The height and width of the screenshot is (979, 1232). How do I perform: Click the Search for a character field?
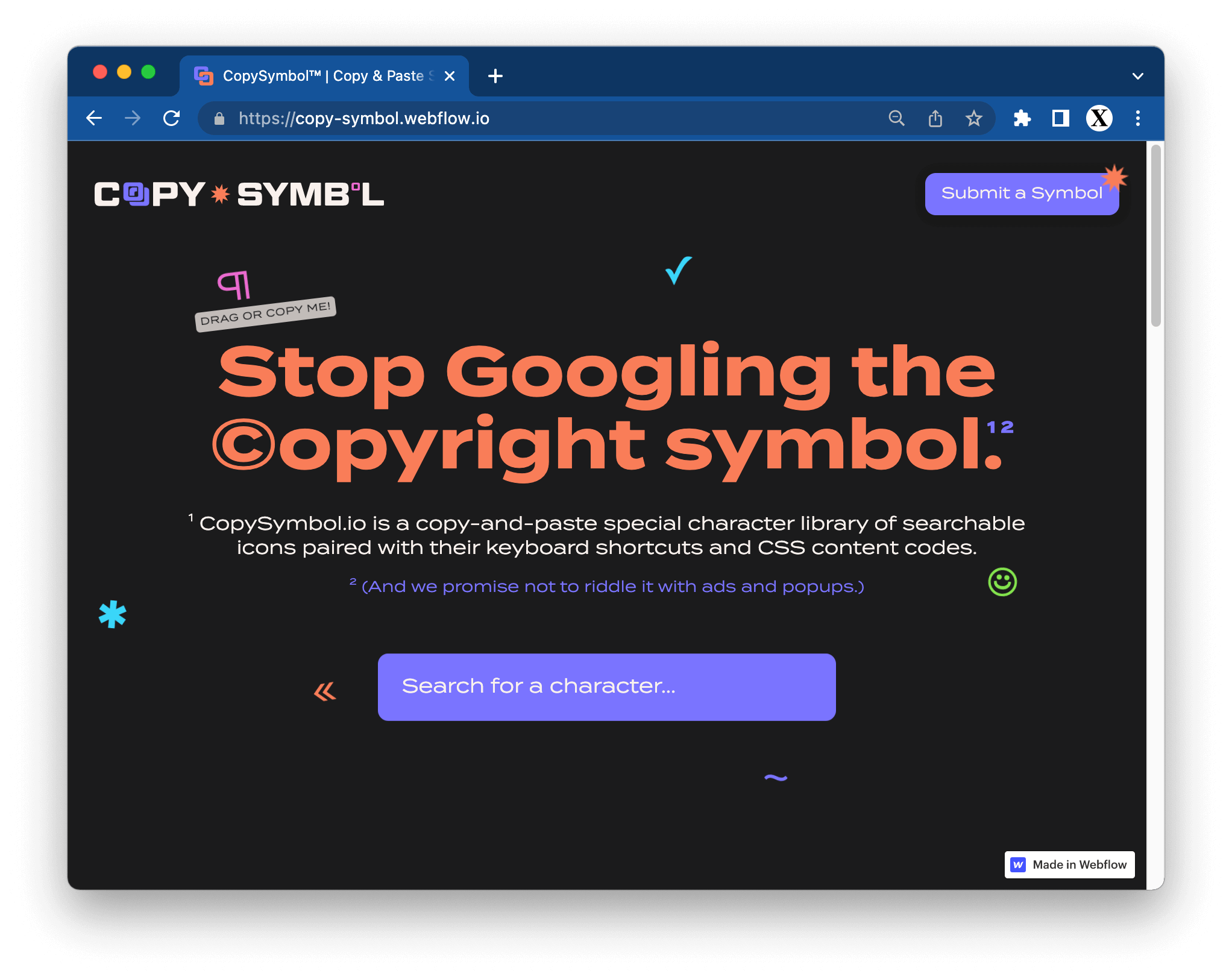pos(606,687)
